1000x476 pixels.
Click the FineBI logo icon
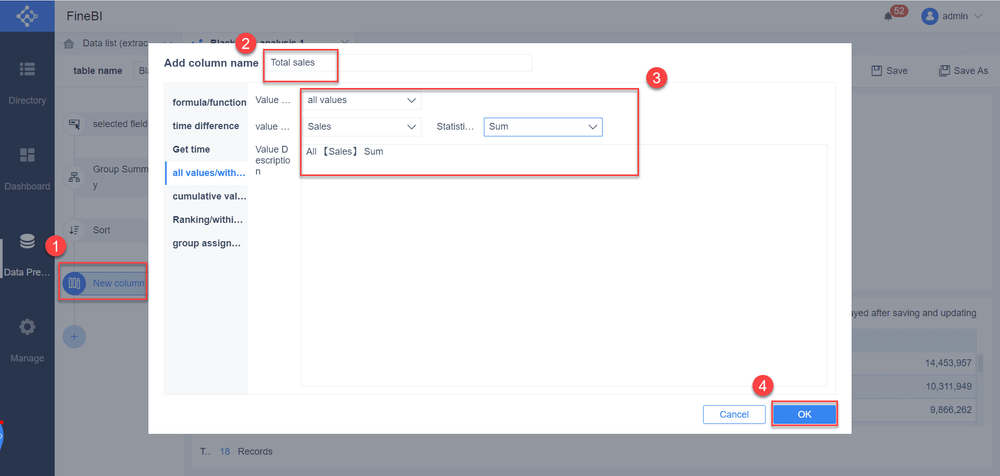click(x=27, y=17)
